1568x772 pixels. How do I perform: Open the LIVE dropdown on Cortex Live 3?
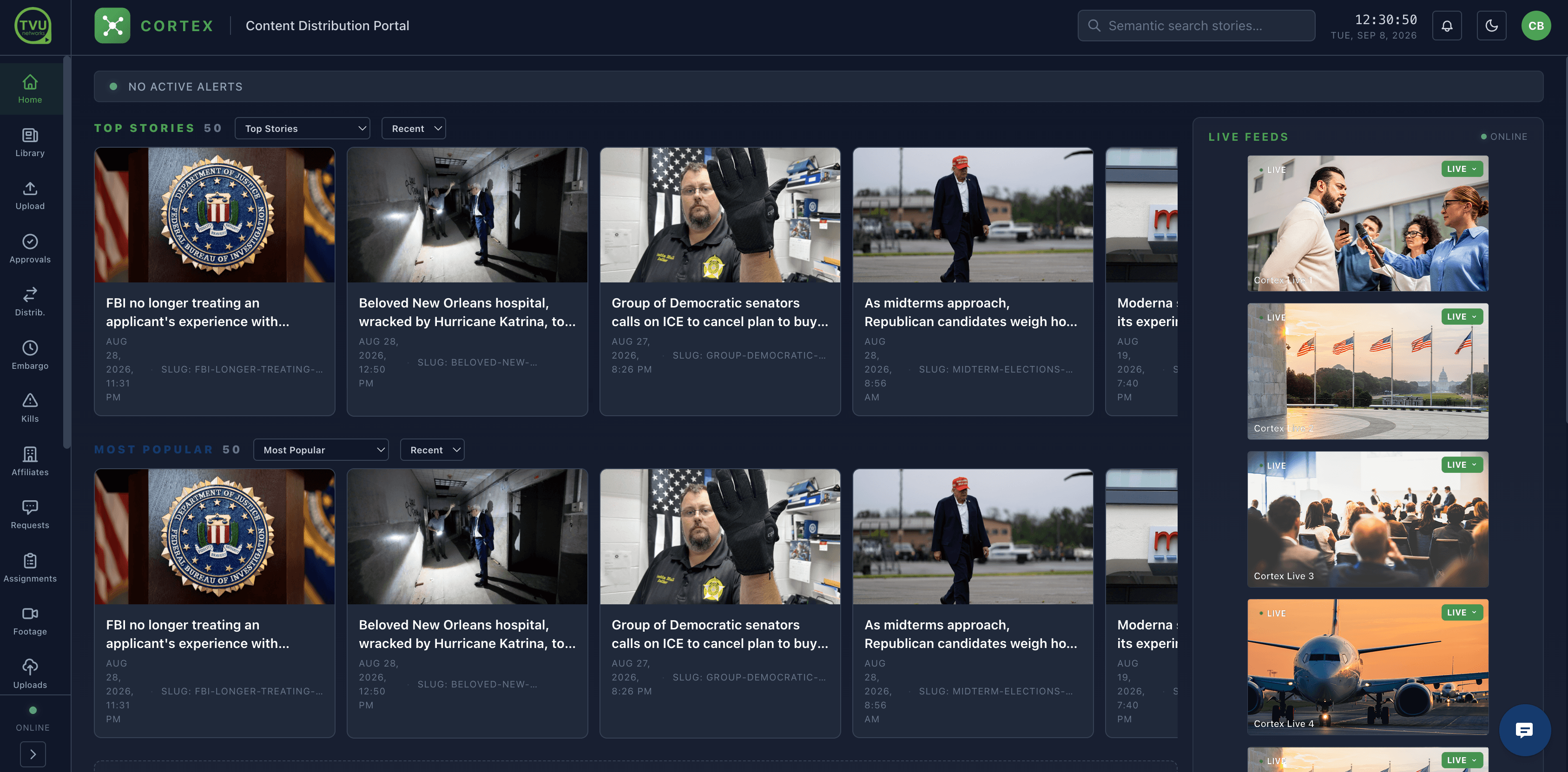pos(1462,465)
